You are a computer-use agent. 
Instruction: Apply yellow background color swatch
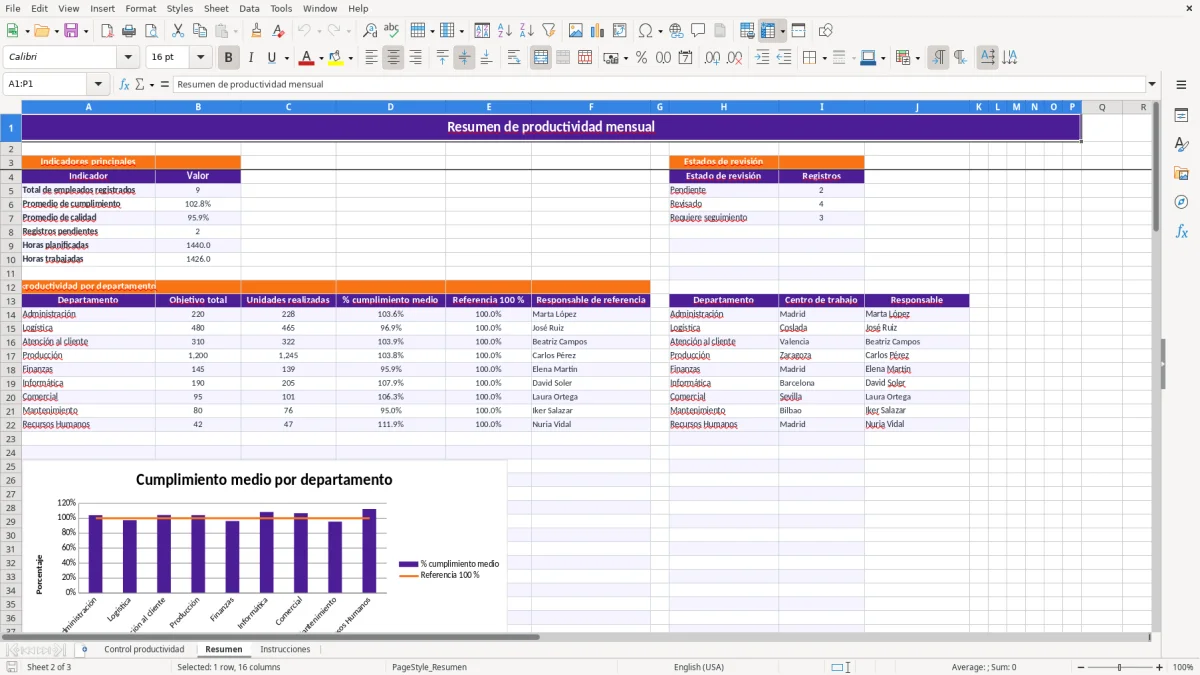click(x=335, y=58)
